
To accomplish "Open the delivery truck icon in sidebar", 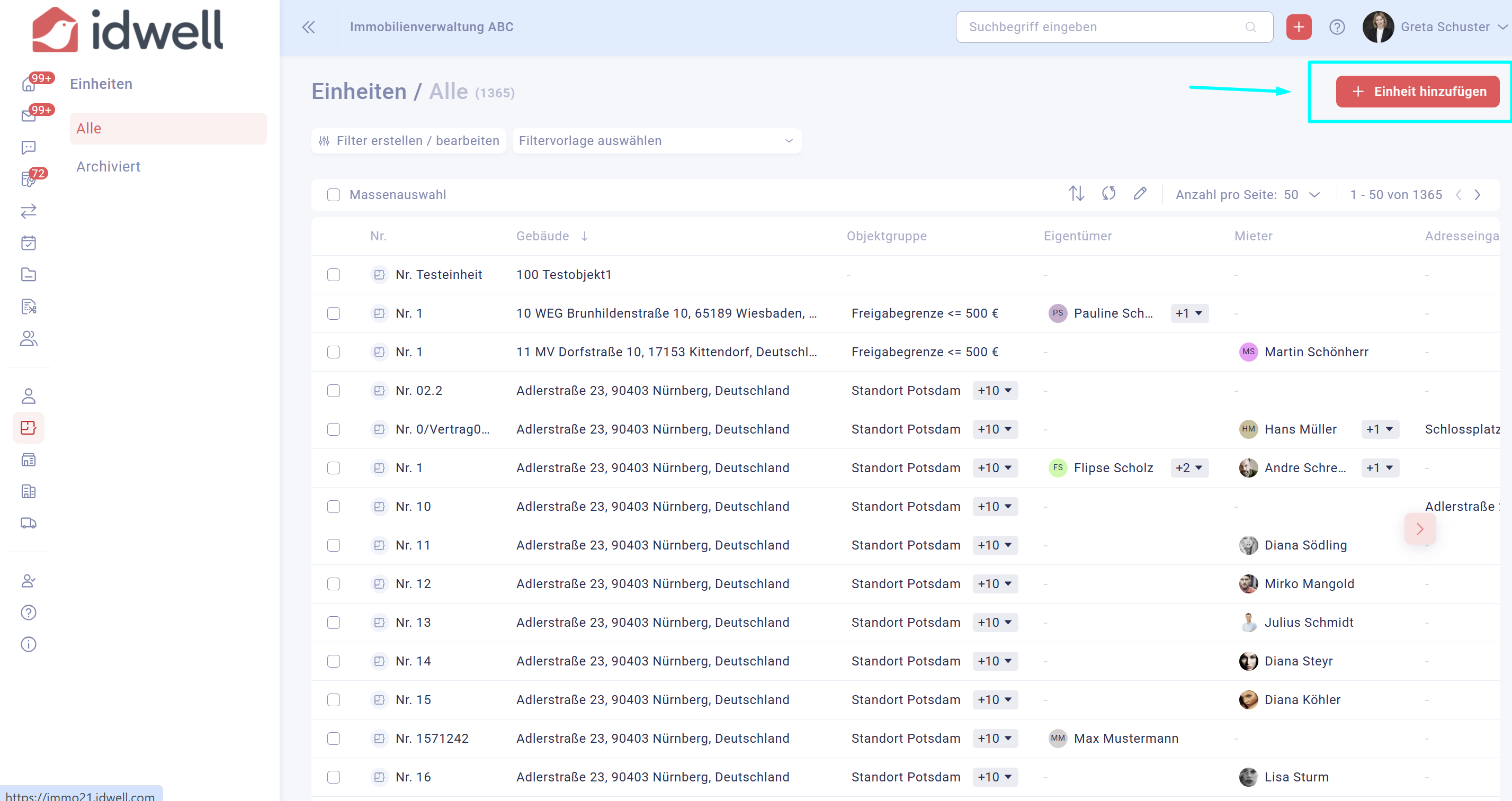I will click(28, 523).
